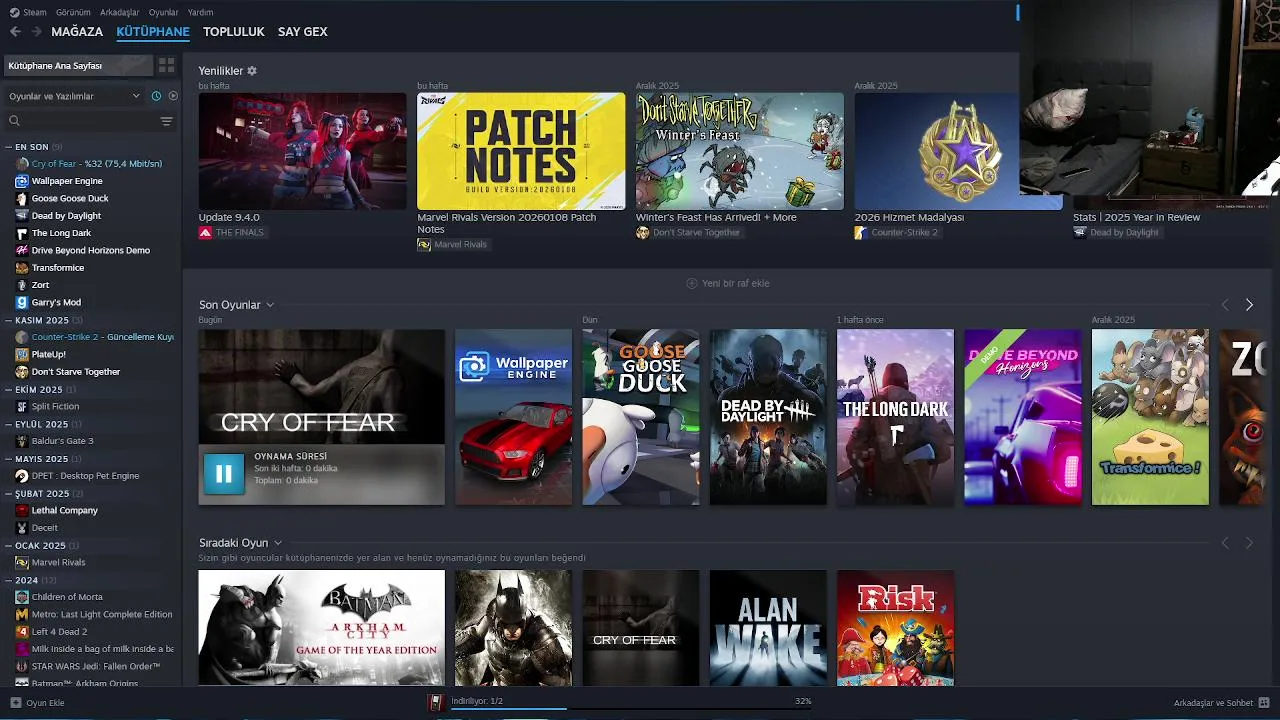
Task: Open the Alan Wake game cover
Action: (768, 628)
